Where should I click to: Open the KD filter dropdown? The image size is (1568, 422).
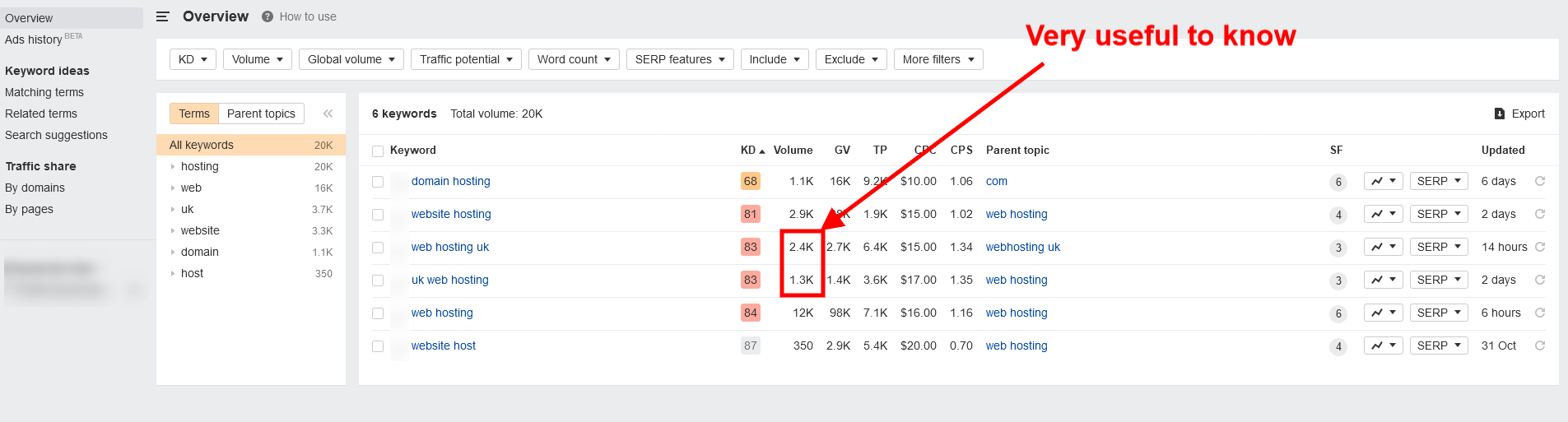tap(193, 59)
